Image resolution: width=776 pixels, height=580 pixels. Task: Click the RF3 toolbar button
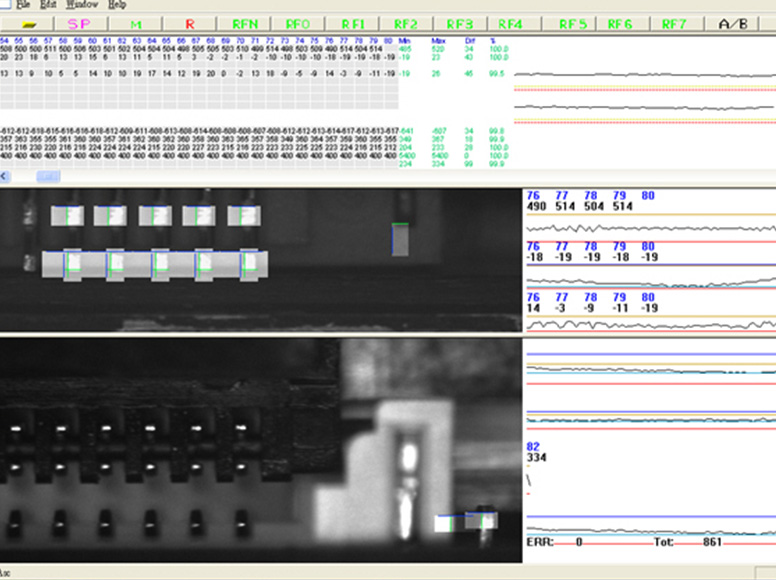[460, 22]
